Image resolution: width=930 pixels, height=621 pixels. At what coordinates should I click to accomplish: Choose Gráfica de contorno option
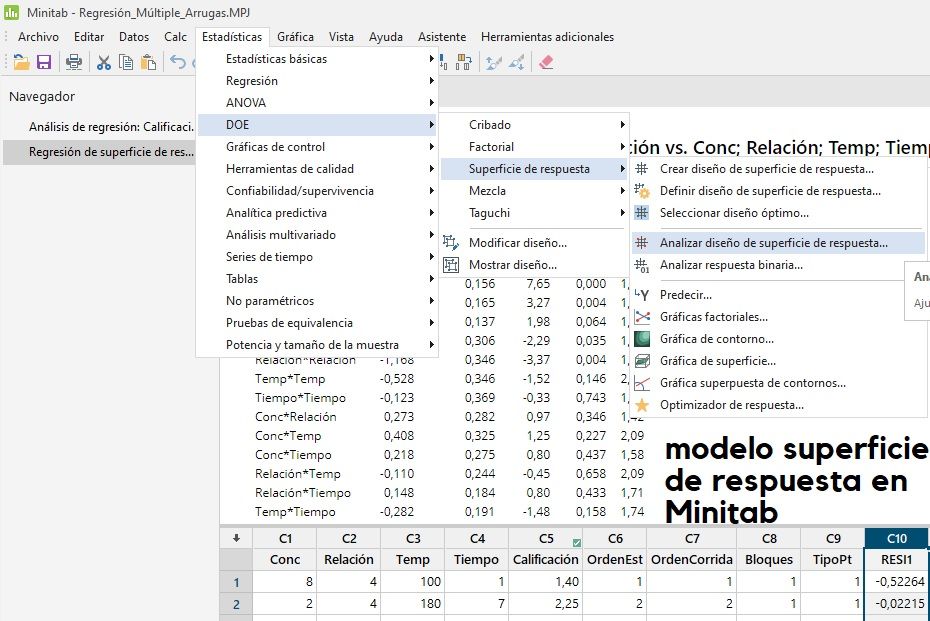coord(713,339)
